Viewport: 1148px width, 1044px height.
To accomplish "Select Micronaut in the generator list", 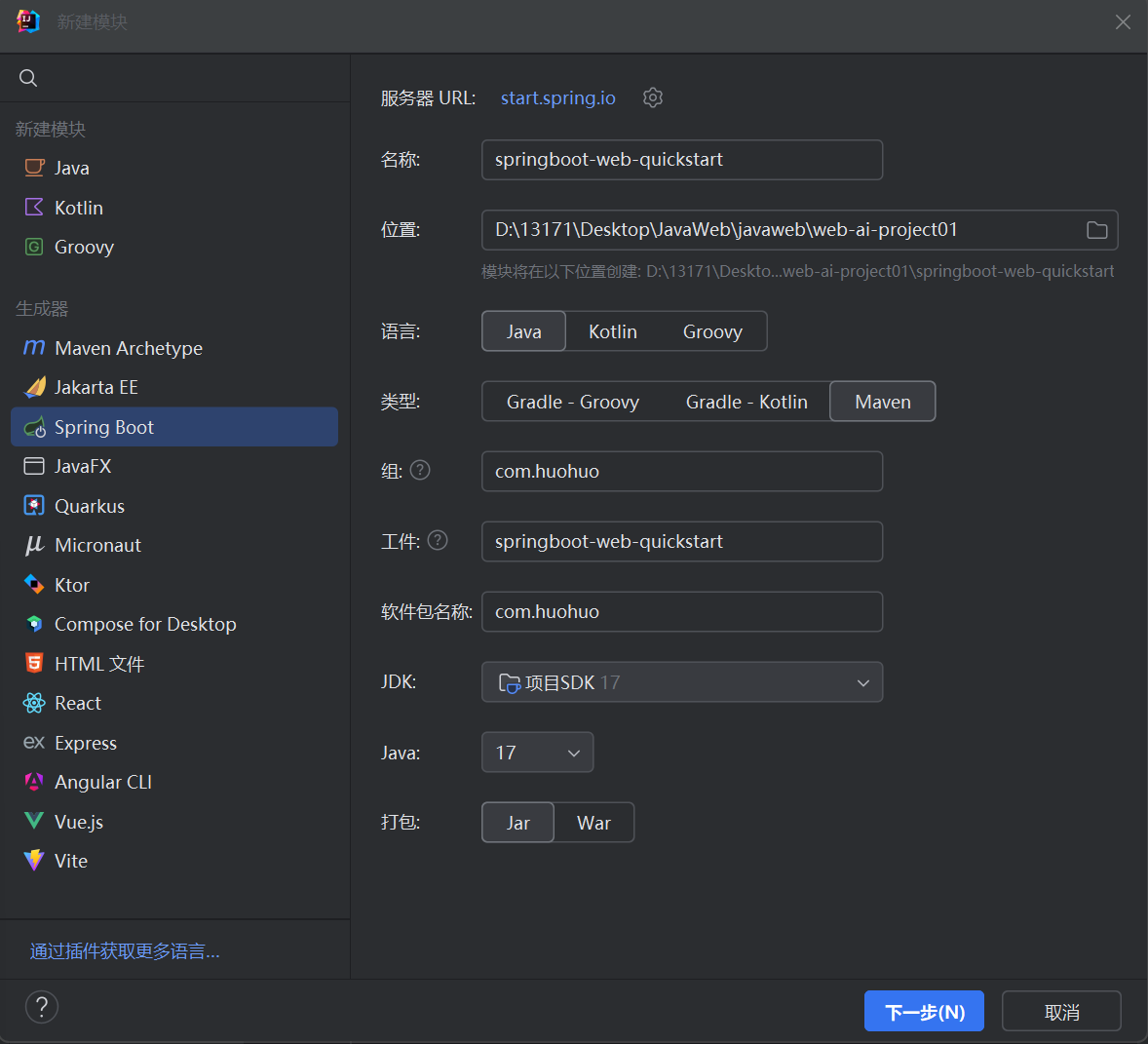I will click(x=174, y=546).
